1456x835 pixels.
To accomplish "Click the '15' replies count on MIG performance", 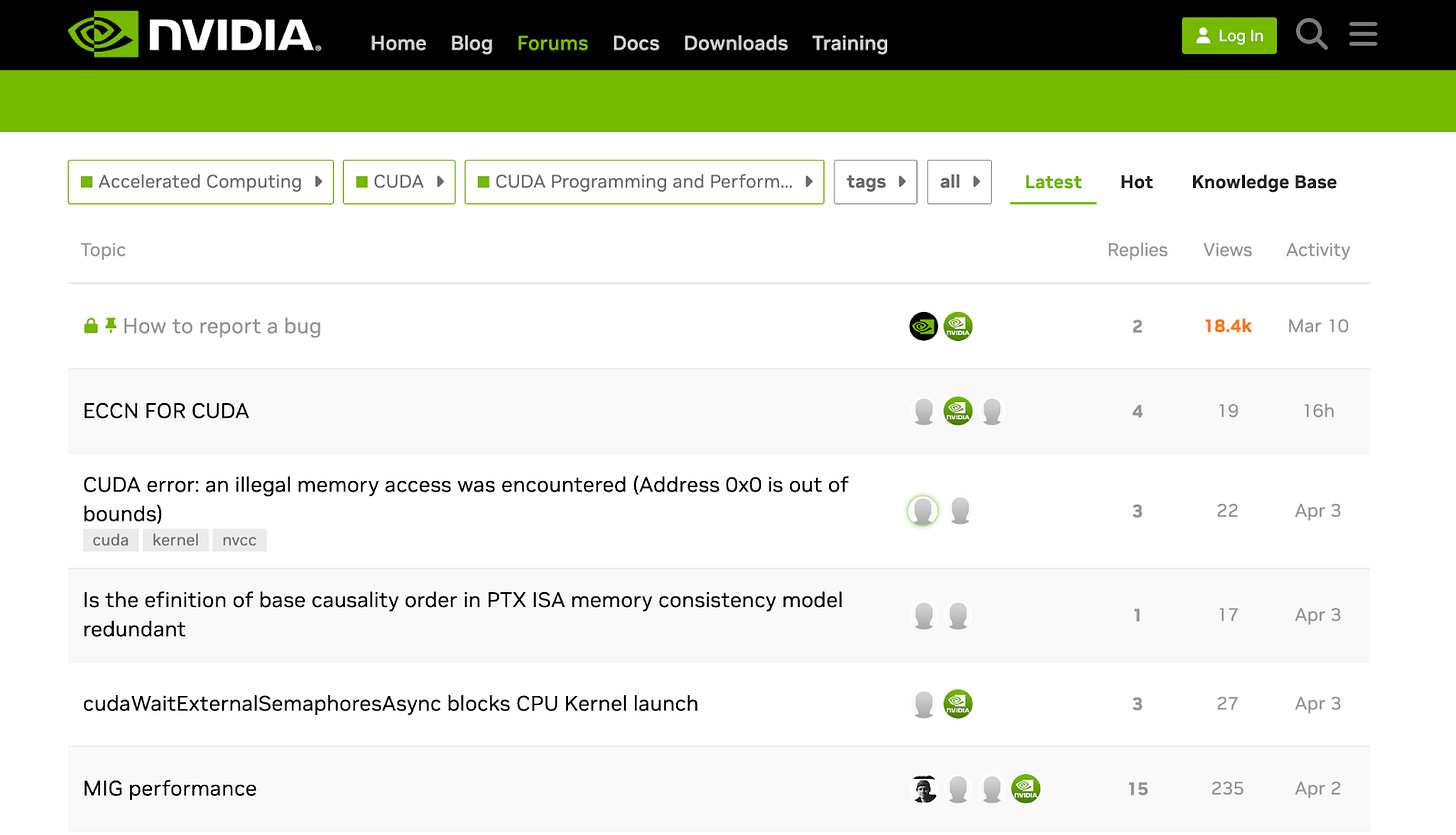I will tap(1138, 789).
